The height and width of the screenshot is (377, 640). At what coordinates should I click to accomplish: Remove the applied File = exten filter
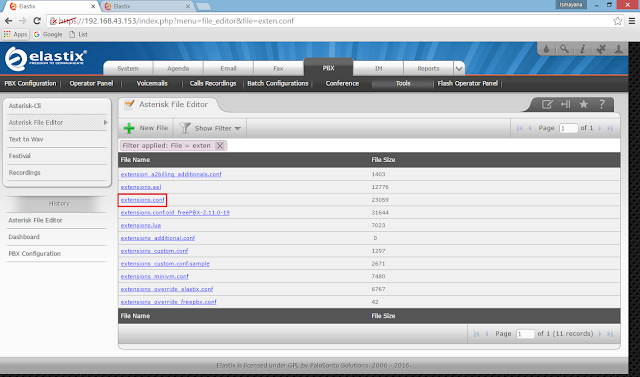pos(220,146)
